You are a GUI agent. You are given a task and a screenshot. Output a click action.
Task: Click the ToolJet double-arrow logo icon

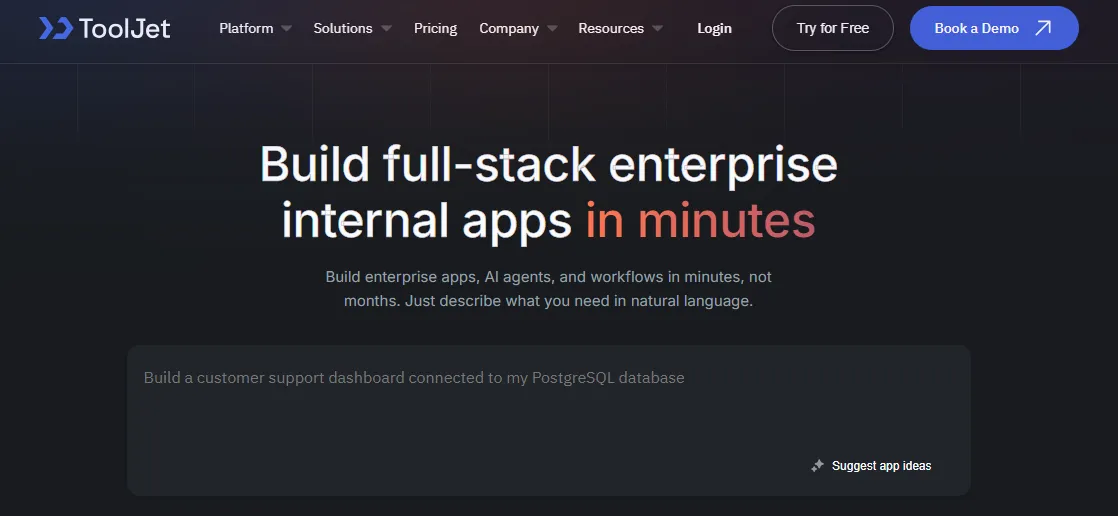(x=56, y=29)
